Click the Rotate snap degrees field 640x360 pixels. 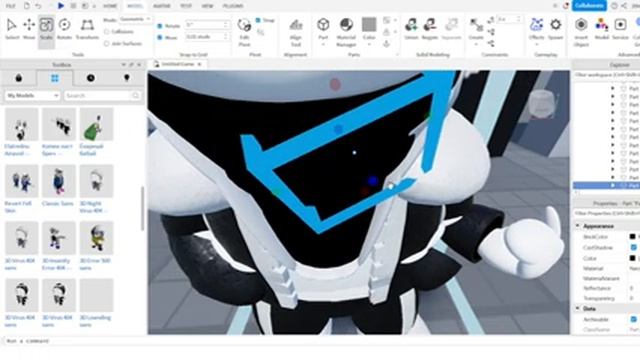tap(207, 25)
